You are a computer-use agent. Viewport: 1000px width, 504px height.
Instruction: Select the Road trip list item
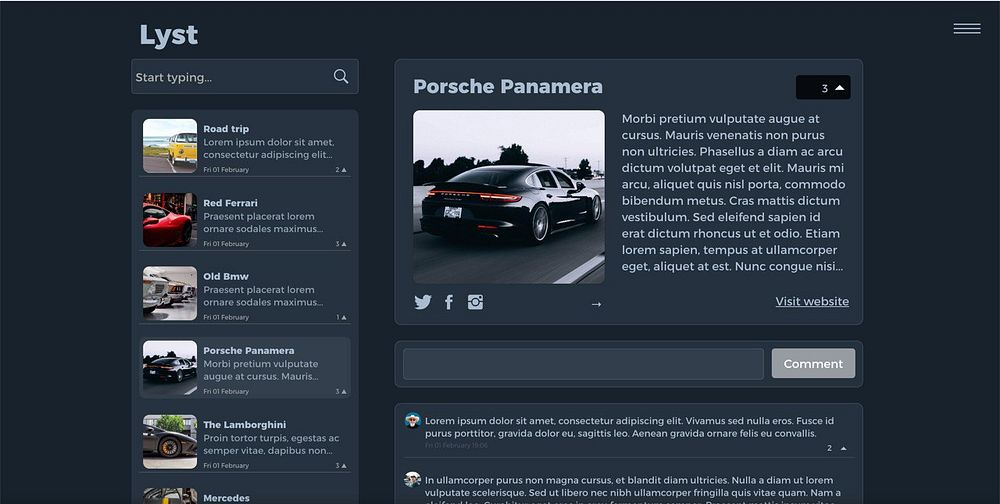click(245, 146)
